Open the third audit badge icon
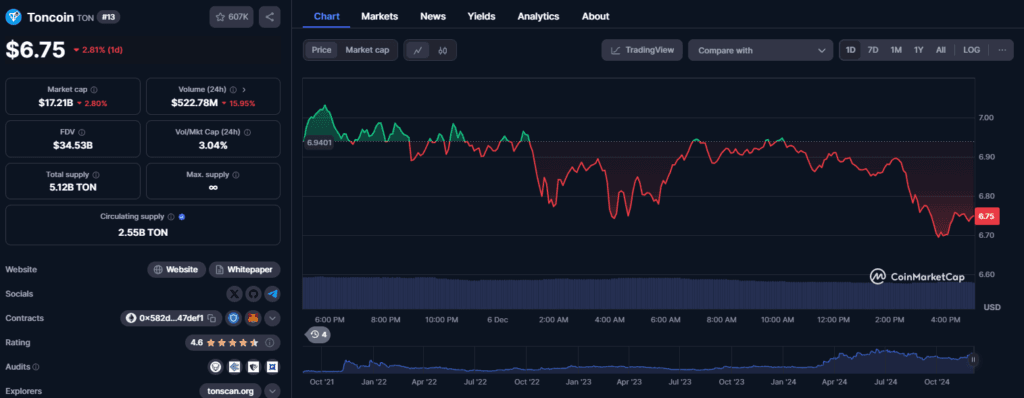Screen dimensions: 1024x398 point(253,367)
